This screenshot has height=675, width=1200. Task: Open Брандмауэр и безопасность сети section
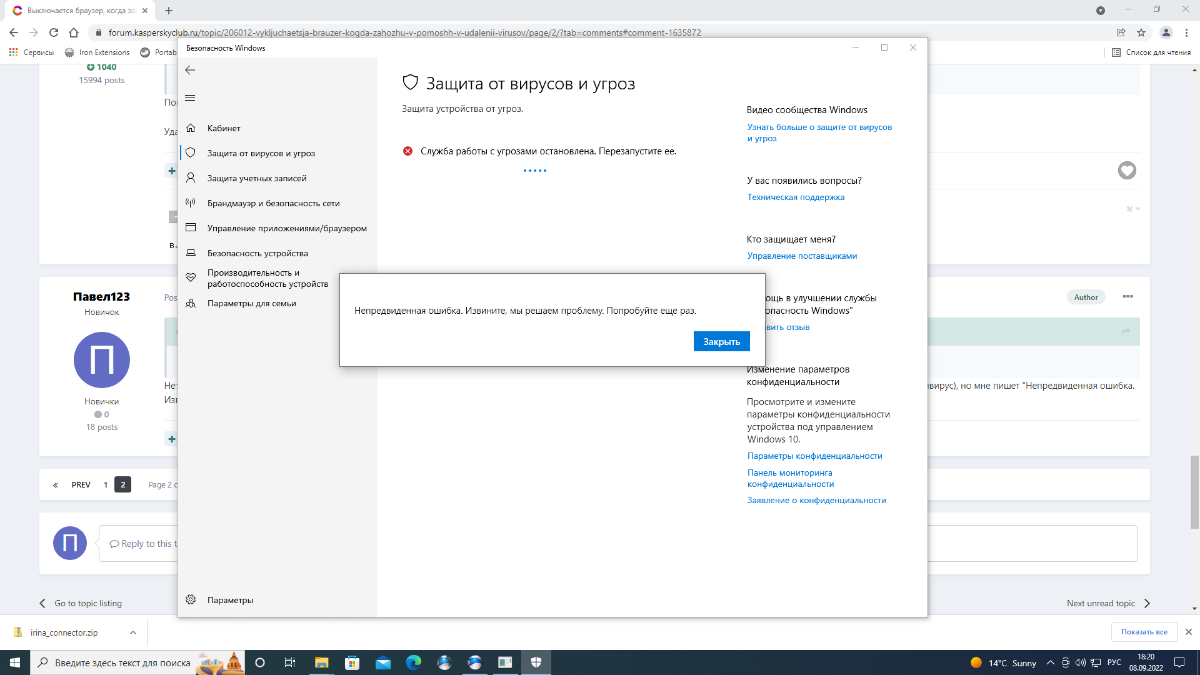point(272,203)
